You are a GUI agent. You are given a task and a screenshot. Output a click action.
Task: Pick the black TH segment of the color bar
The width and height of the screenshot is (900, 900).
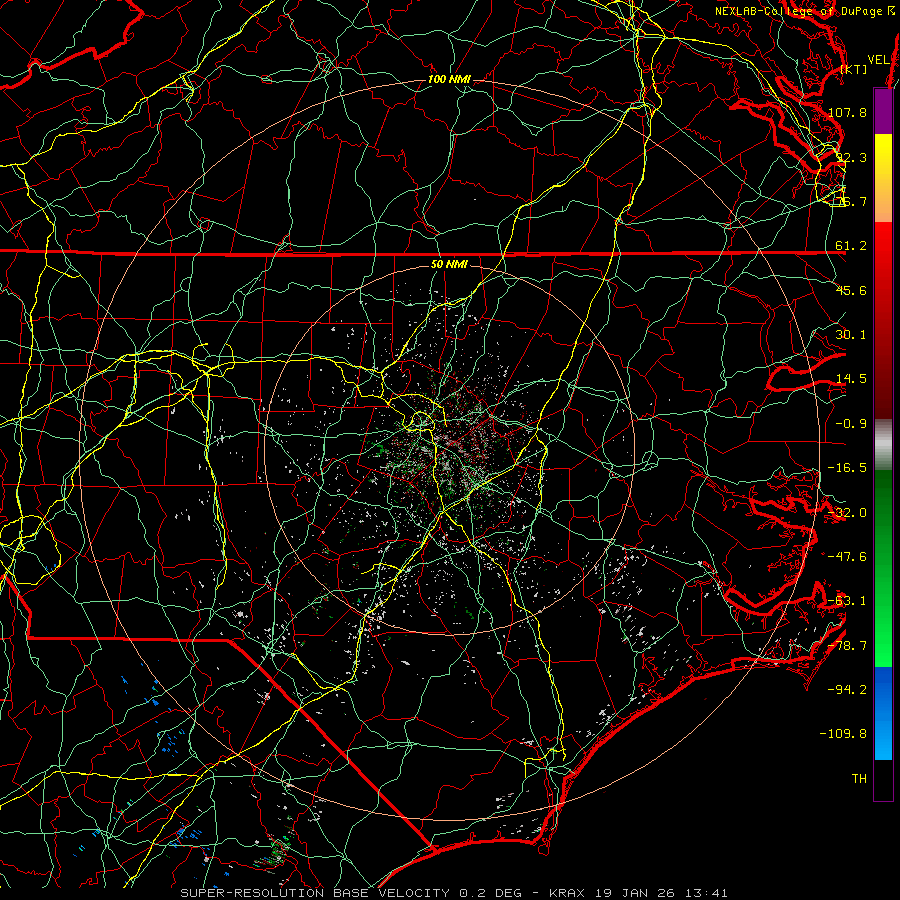click(883, 779)
